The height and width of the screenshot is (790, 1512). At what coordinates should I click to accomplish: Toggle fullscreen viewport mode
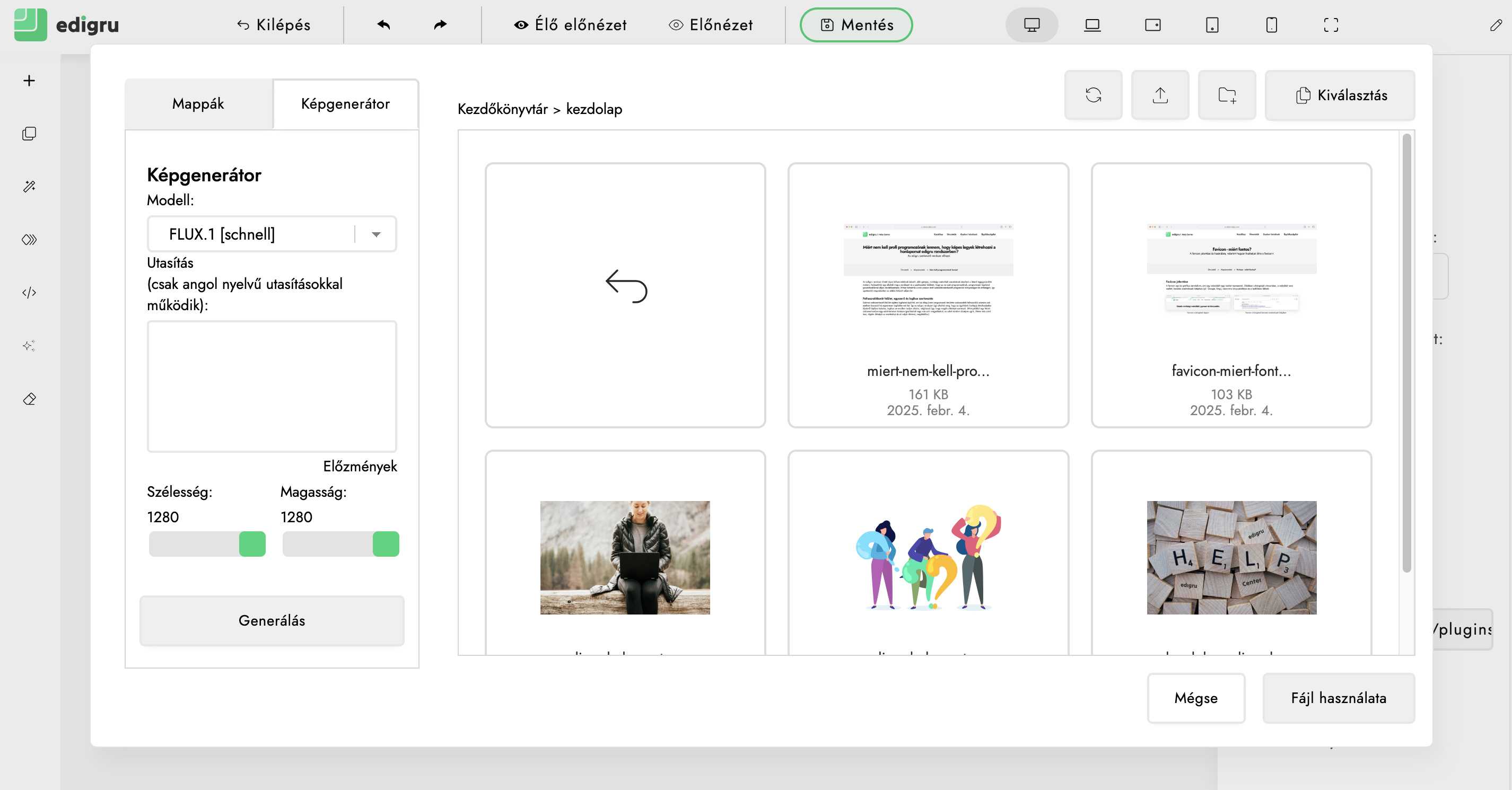click(1331, 24)
